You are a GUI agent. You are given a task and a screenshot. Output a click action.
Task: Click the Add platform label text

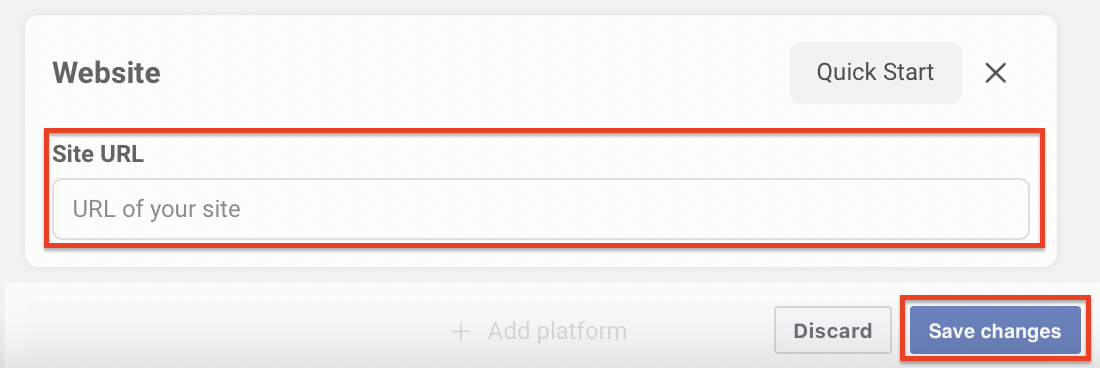click(x=557, y=331)
